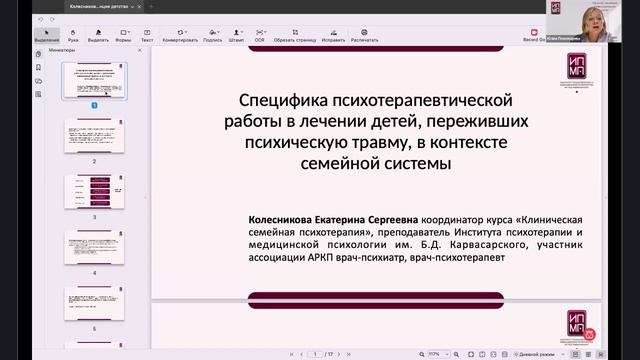Click the page layout icon before Дневной режим

coord(505,354)
